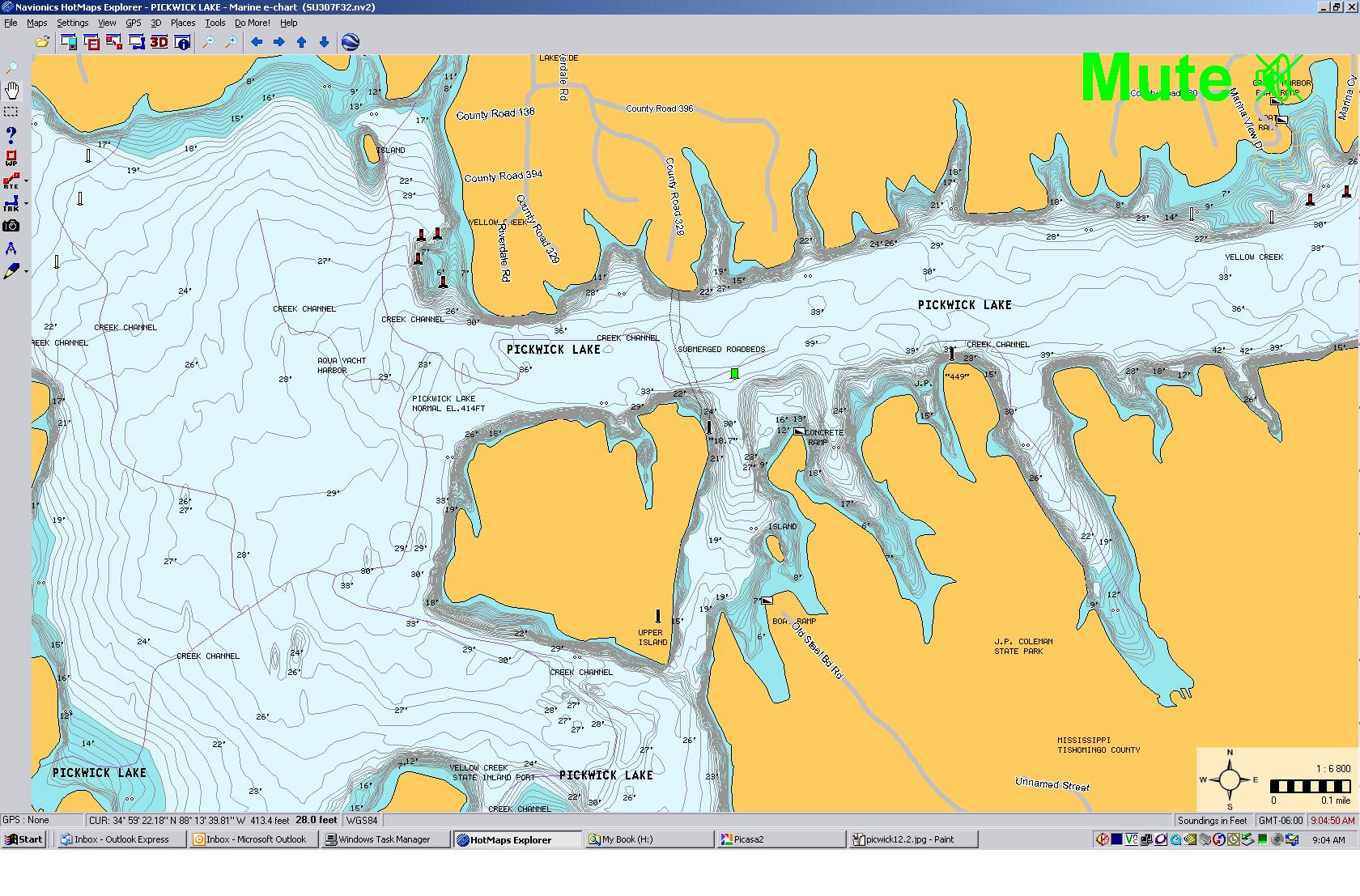Click the zoom out magnifier icon
The image size is (1360, 896).
208,42
